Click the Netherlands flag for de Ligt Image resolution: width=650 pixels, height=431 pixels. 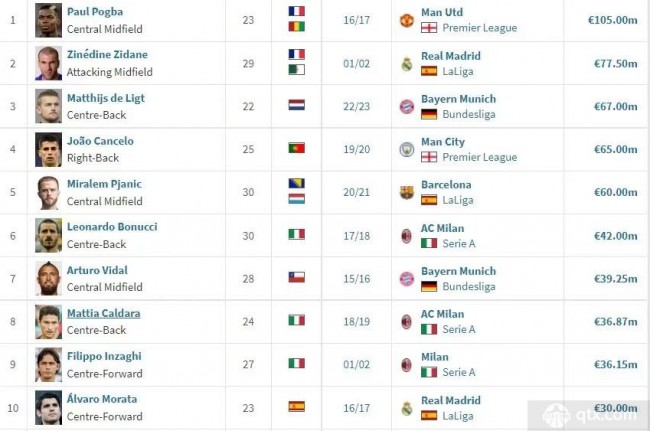[x=297, y=105]
